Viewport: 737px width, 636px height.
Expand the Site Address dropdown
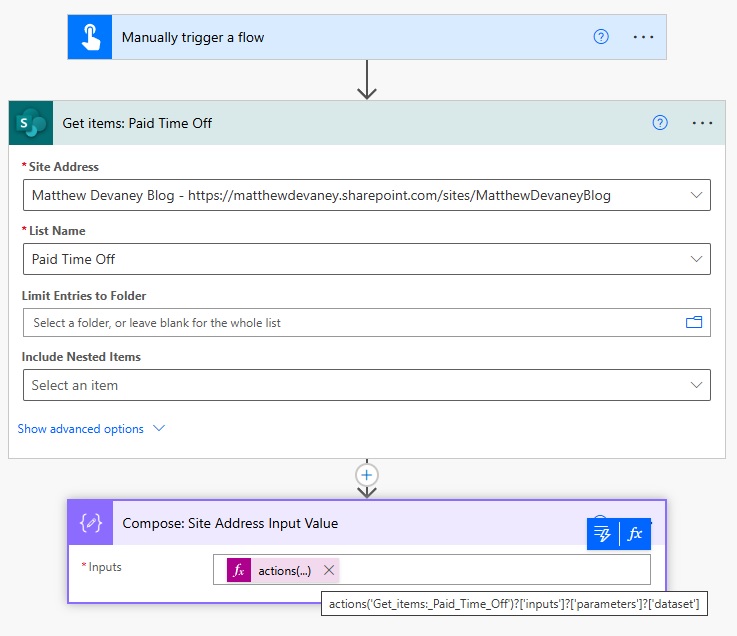696,195
